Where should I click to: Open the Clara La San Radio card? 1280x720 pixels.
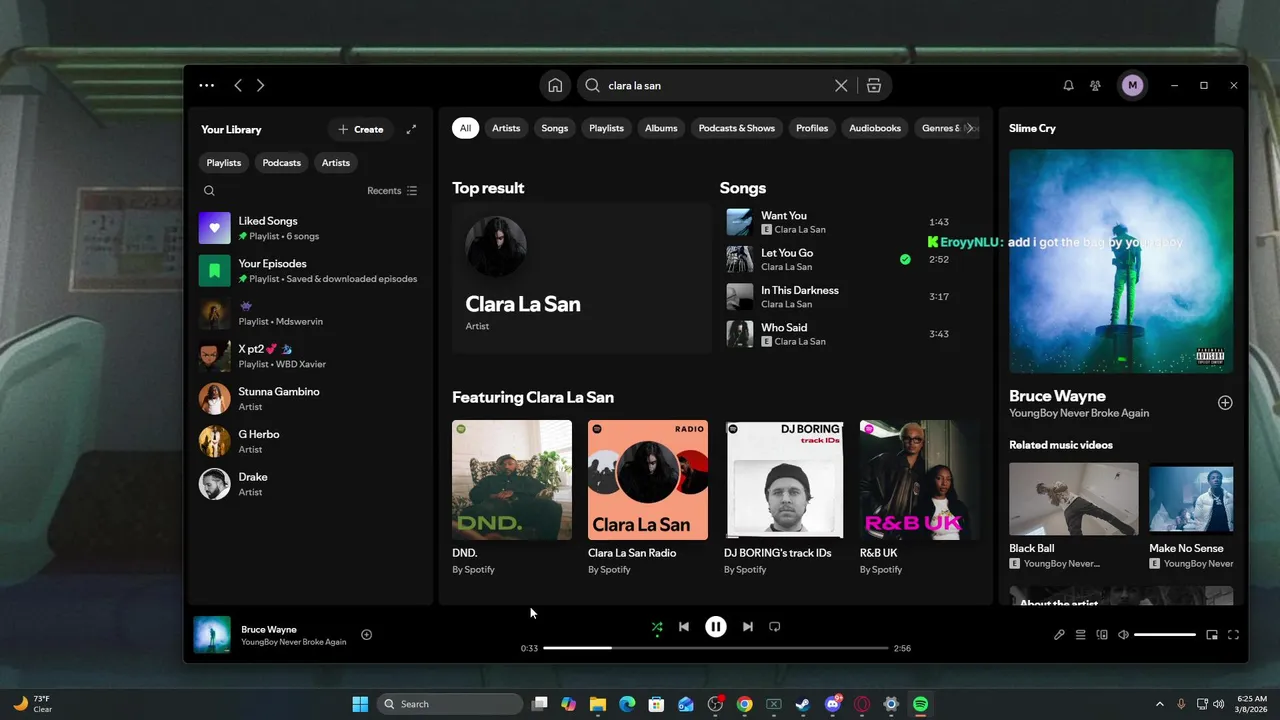pos(648,498)
